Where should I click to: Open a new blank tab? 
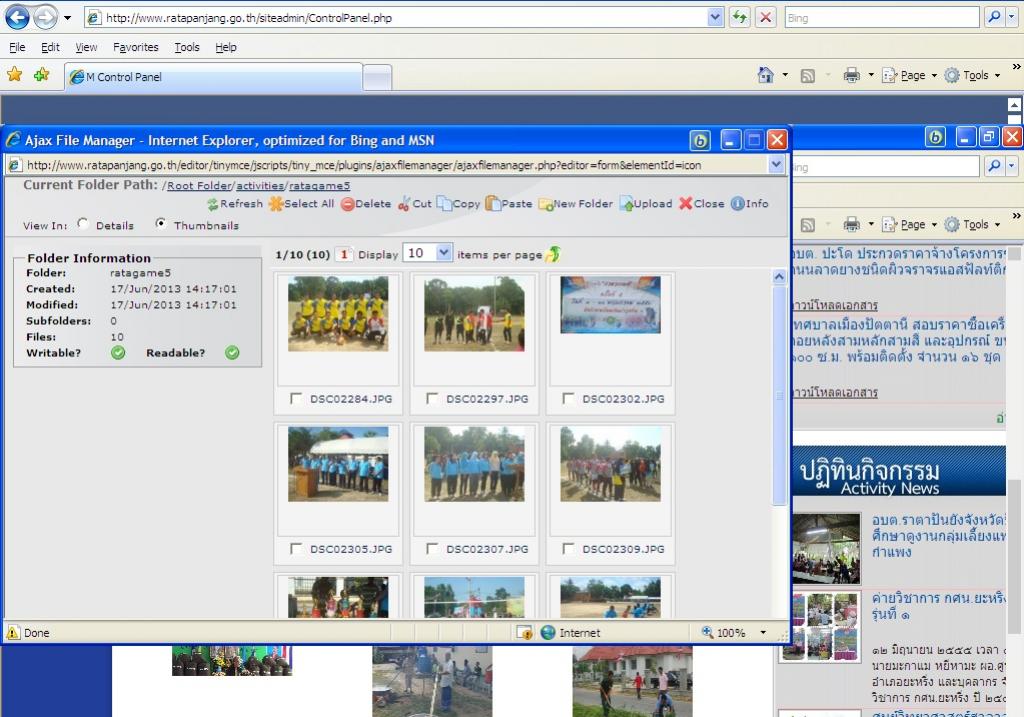(377, 78)
